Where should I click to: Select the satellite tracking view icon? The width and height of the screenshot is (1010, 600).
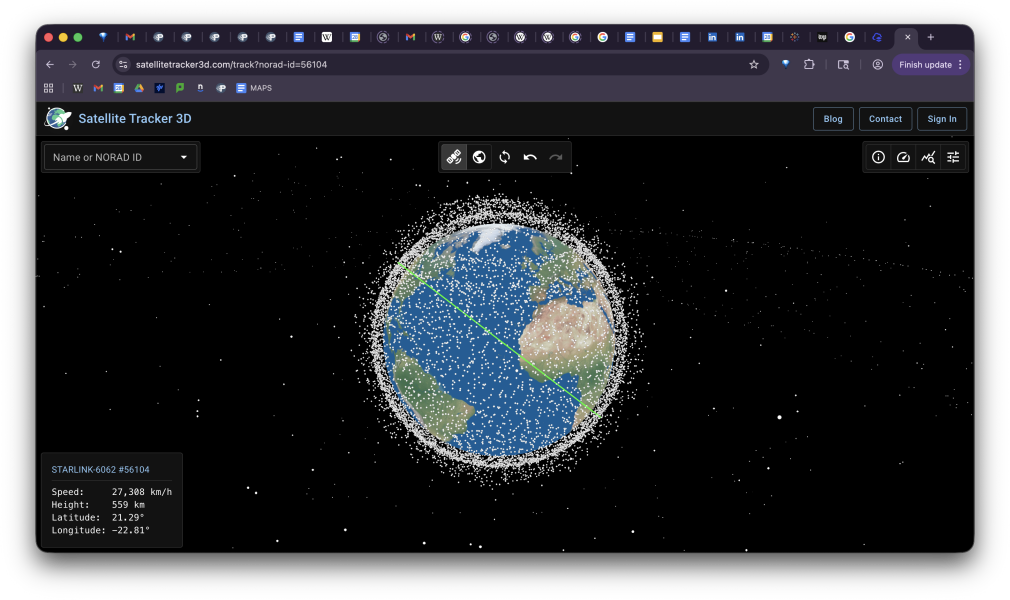pyautogui.click(x=453, y=157)
